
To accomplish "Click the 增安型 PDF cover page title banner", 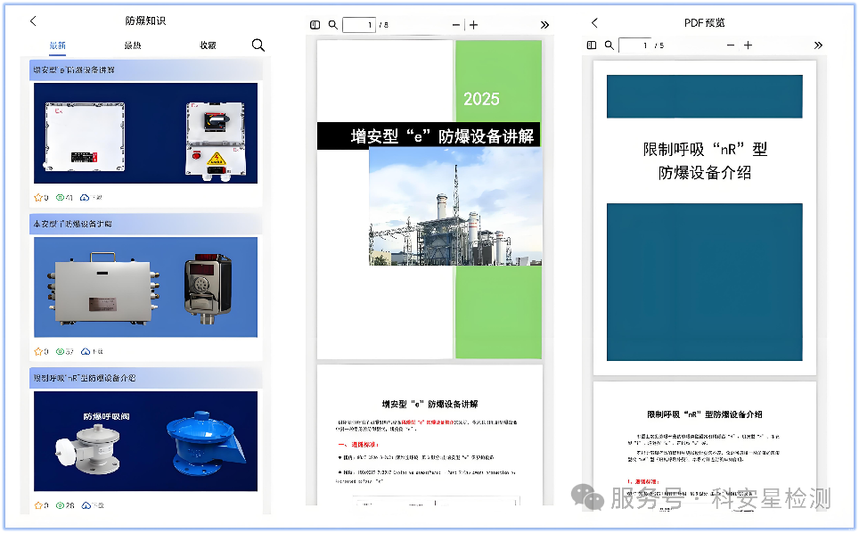I will coord(428,136).
